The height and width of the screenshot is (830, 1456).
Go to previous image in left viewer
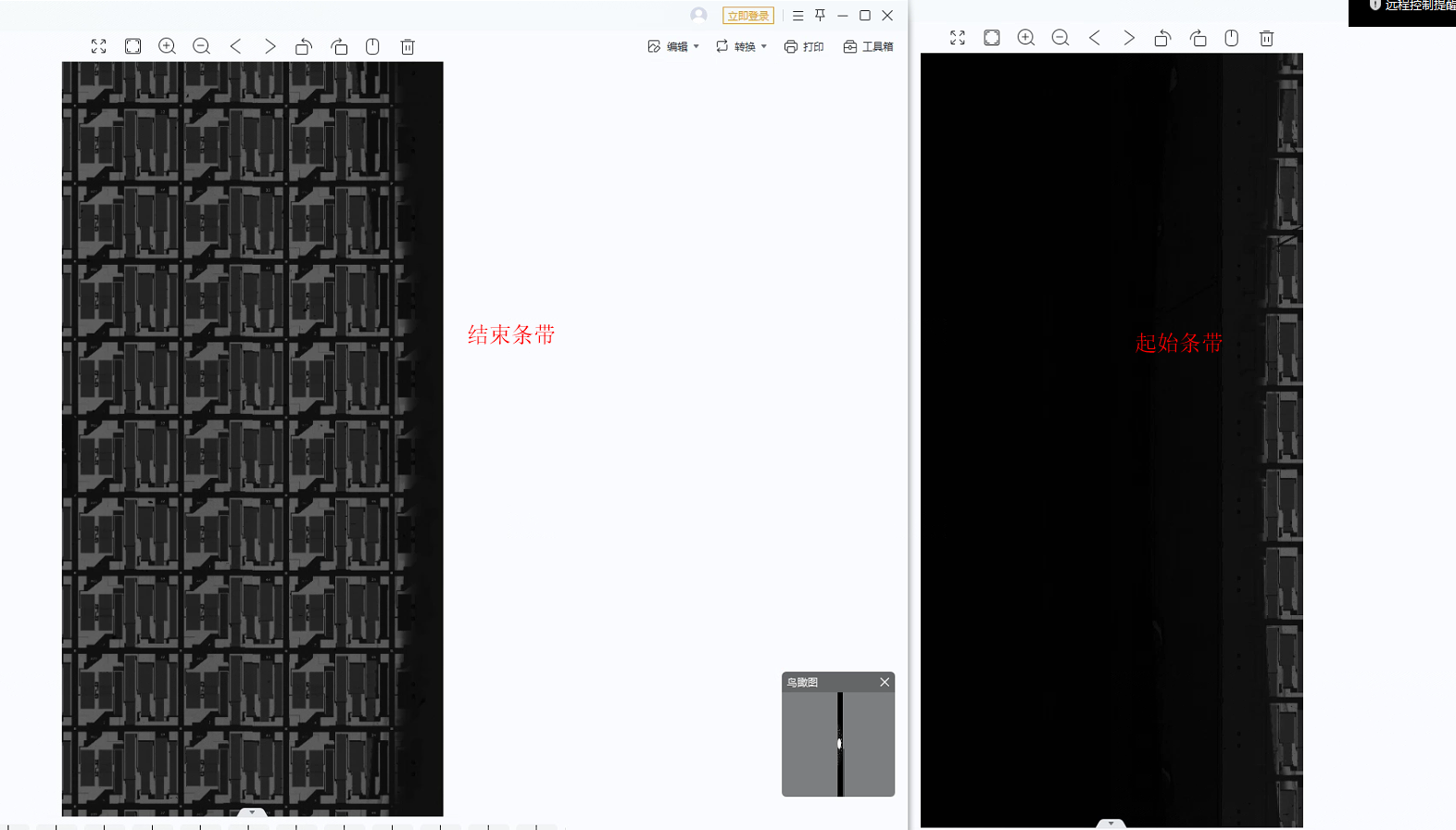pyautogui.click(x=236, y=46)
